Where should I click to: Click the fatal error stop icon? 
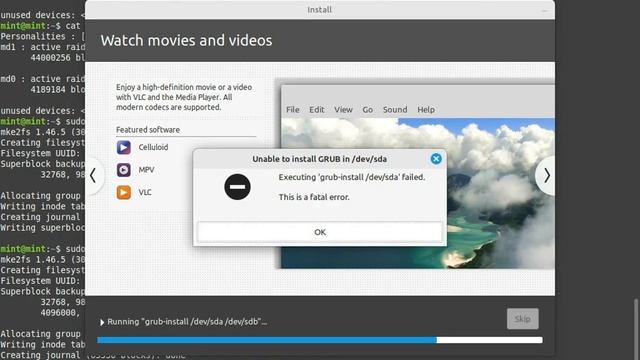click(x=237, y=187)
